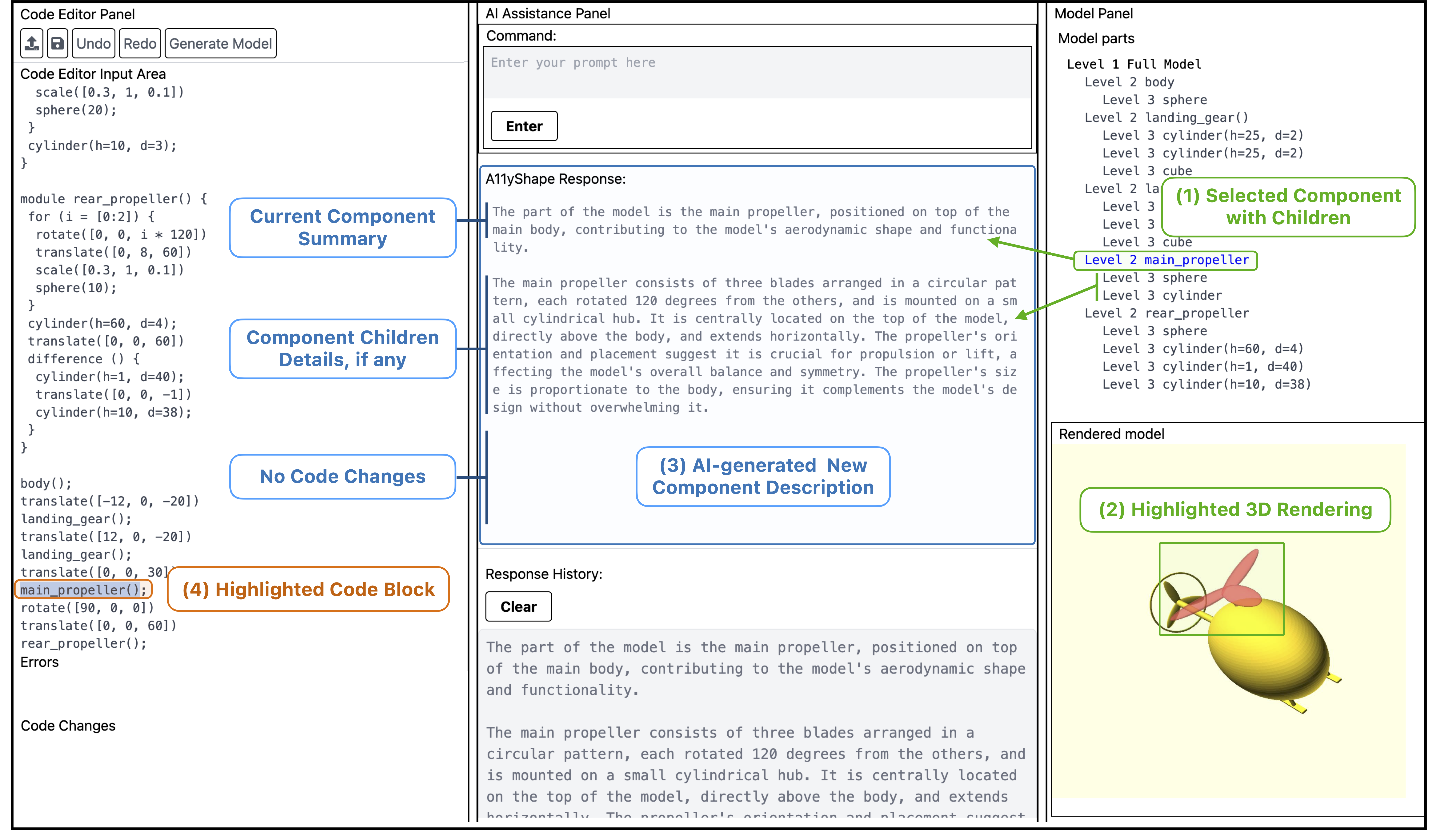Click the Redo button
1435x840 pixels.
140,43
